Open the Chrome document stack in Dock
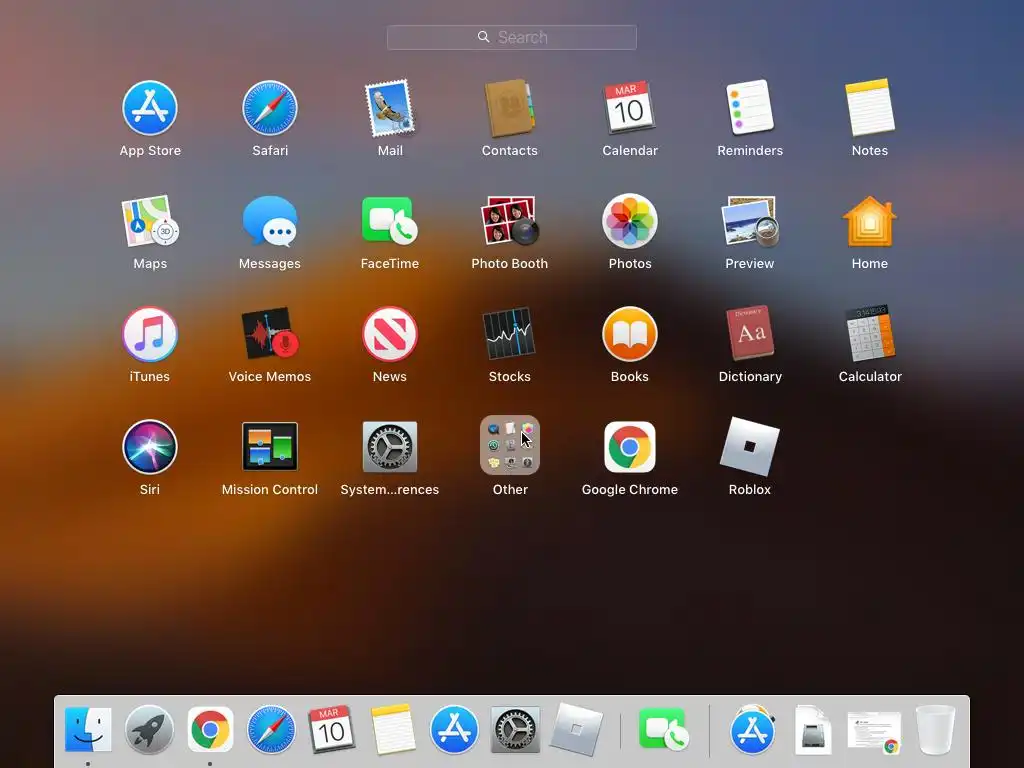This screenshot has width=1024, height=768. (874, 731)
